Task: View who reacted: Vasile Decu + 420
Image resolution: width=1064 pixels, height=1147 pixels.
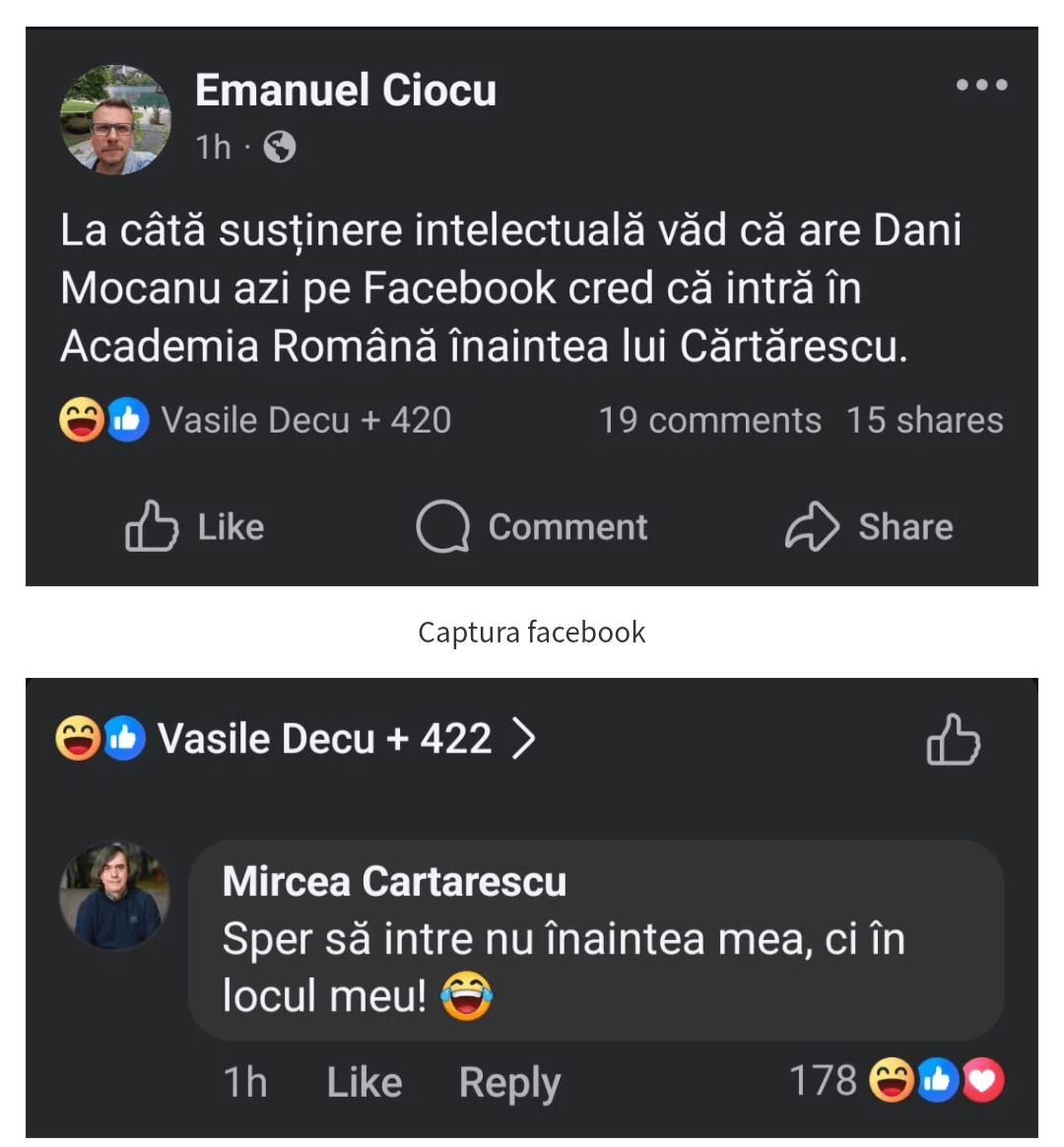Action: [x=305, y=421]
